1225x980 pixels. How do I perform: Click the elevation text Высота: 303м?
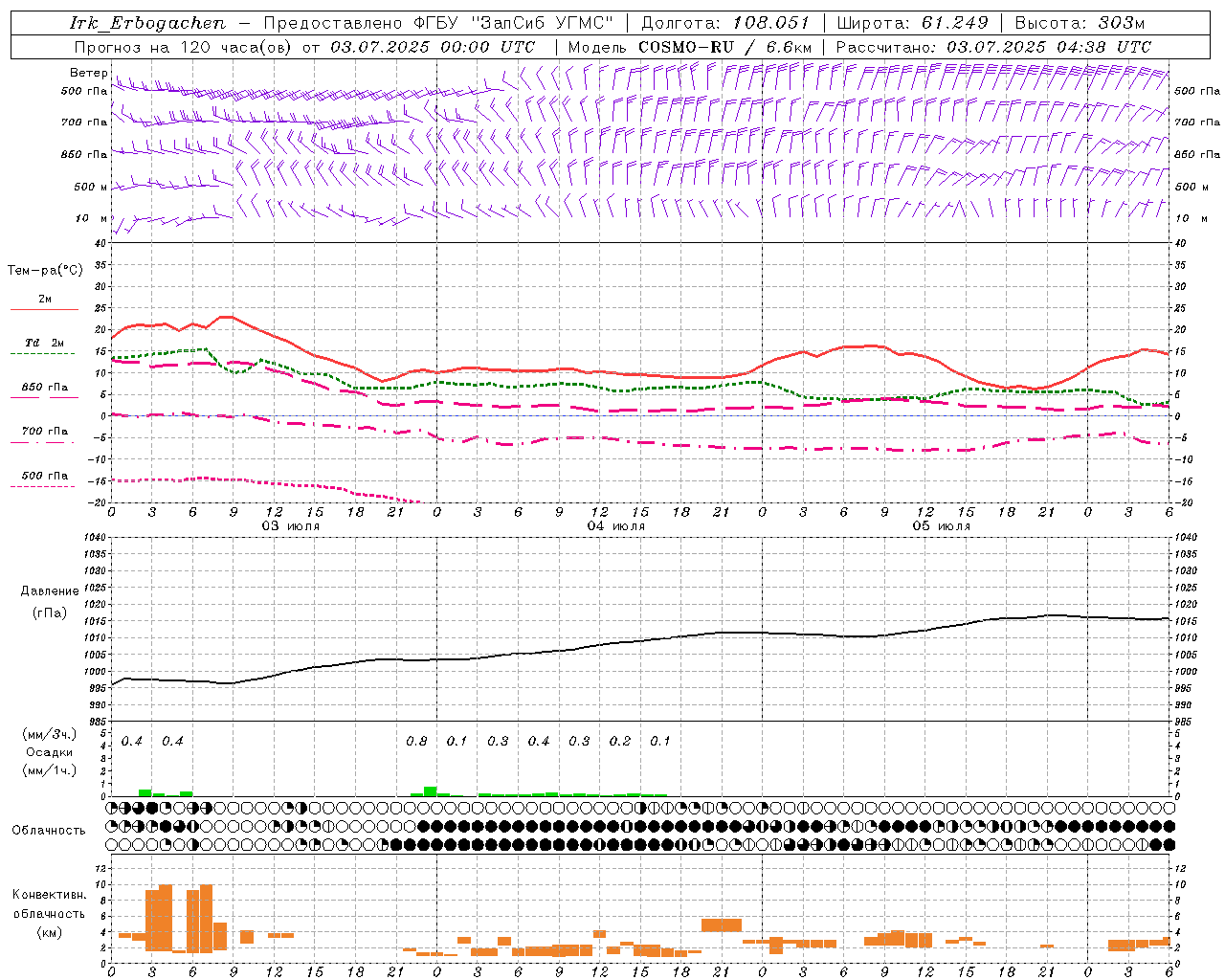1080,23
